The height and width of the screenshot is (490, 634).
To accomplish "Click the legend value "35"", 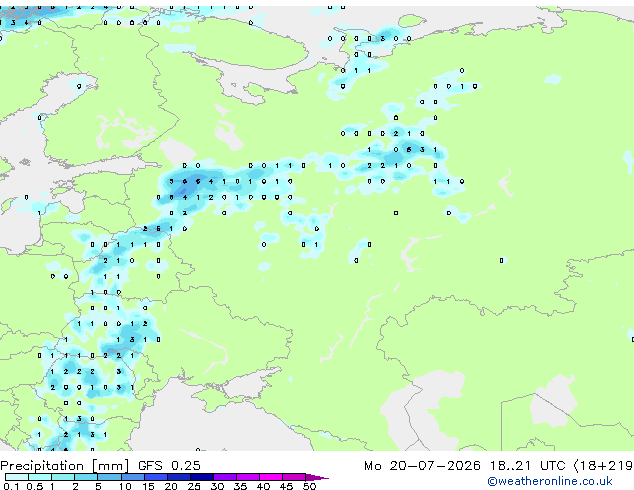I will point(240,486).
